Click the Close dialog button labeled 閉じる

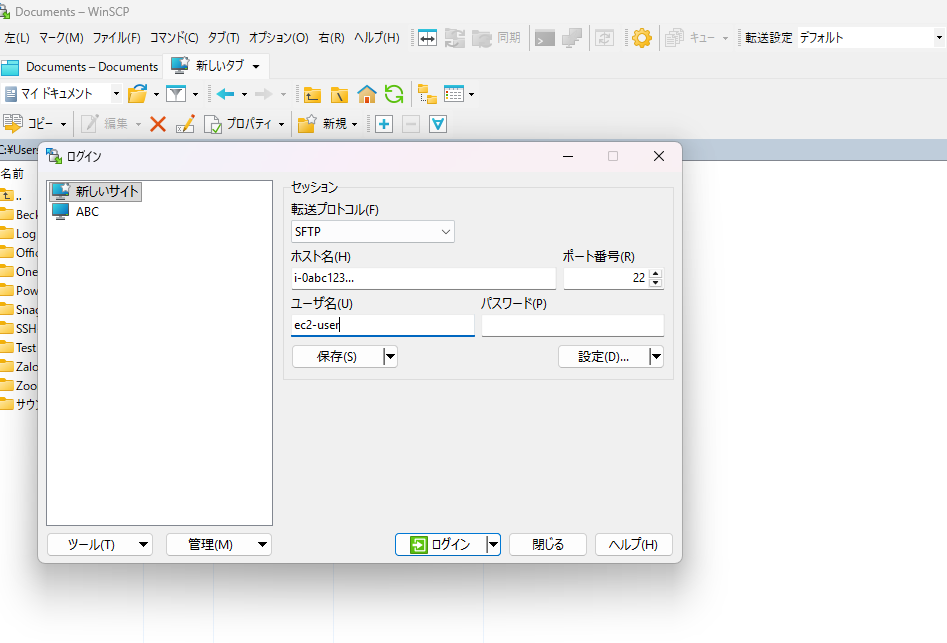[x=547, y=545]
